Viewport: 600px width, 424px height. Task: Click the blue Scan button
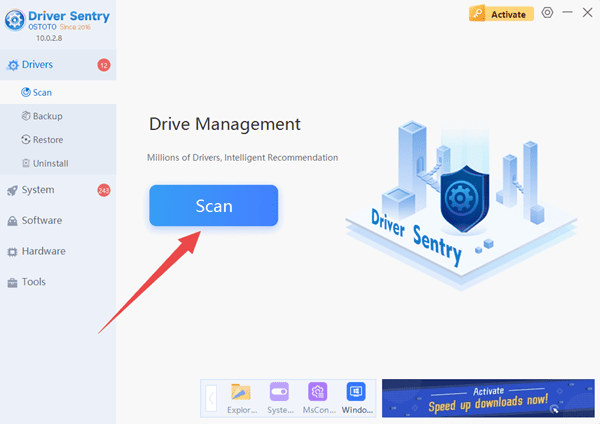213,206
